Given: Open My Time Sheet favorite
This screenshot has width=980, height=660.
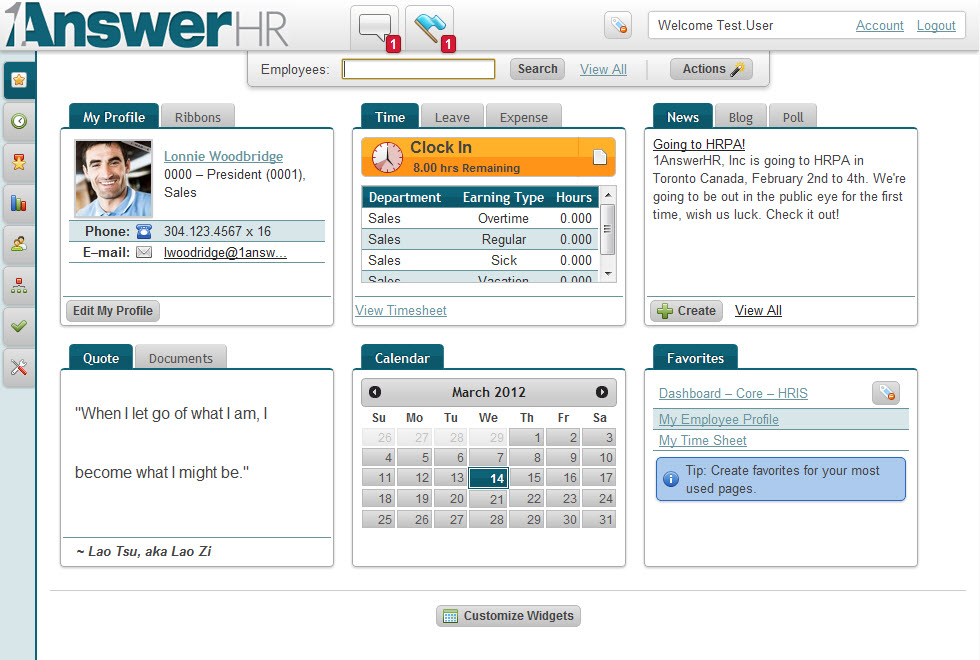Looking at the screenshot, I should tap(702, 441).
